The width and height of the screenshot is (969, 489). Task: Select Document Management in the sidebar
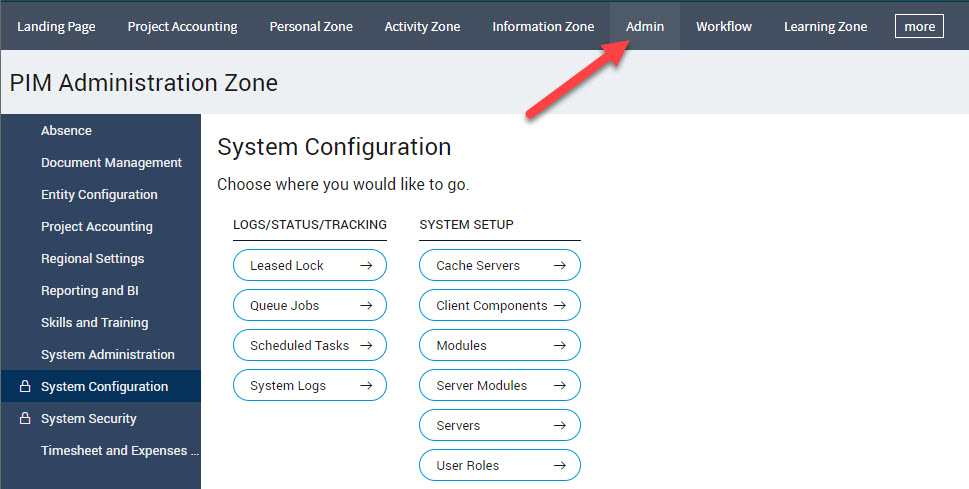pyautogui.click(x=111, y=162)
